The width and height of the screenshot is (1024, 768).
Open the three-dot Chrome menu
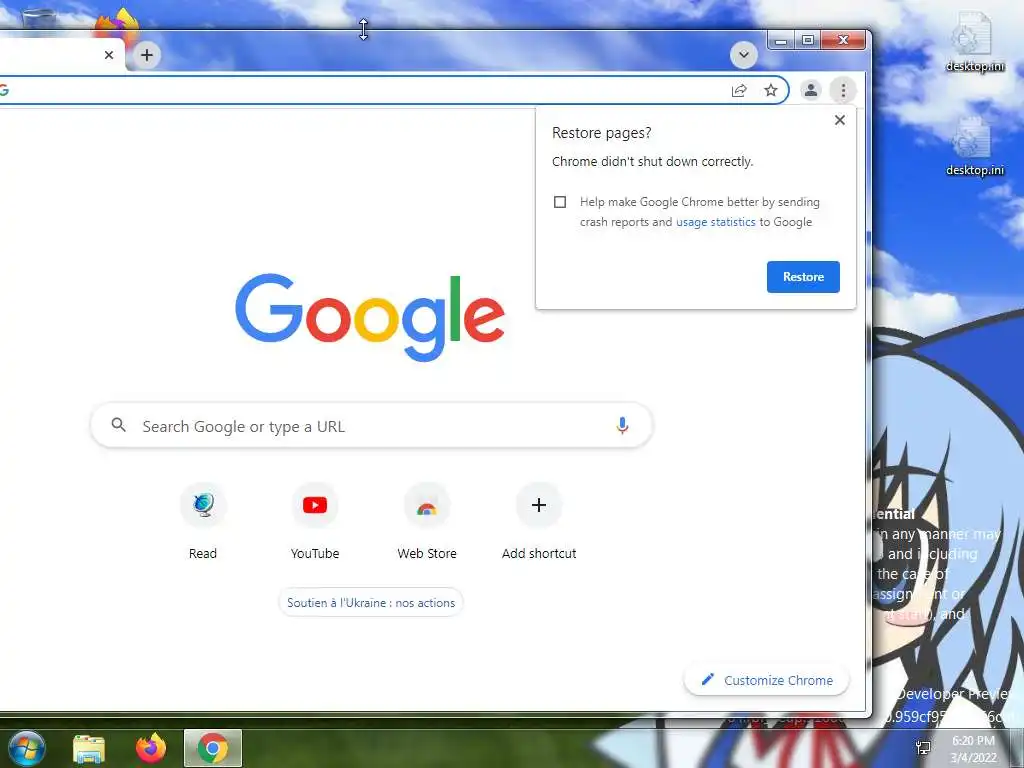[843, 90]
